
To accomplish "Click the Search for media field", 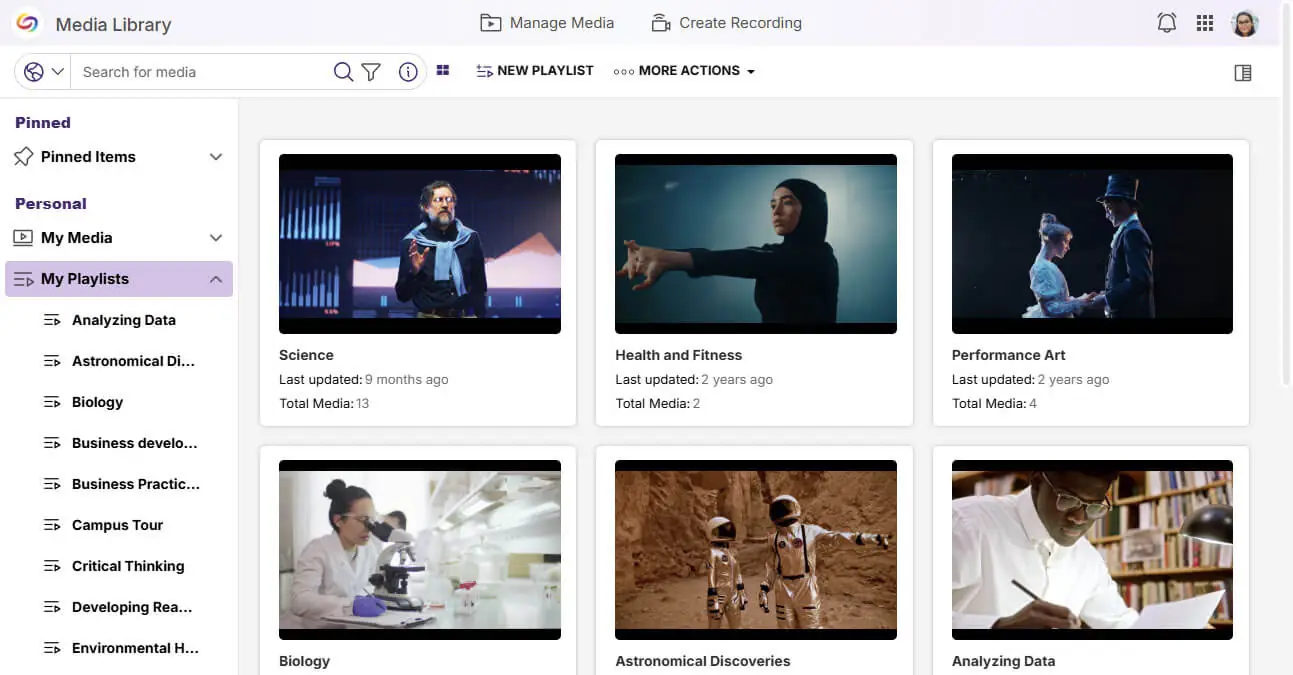I will pyautogui.click(x=200, y=72).
